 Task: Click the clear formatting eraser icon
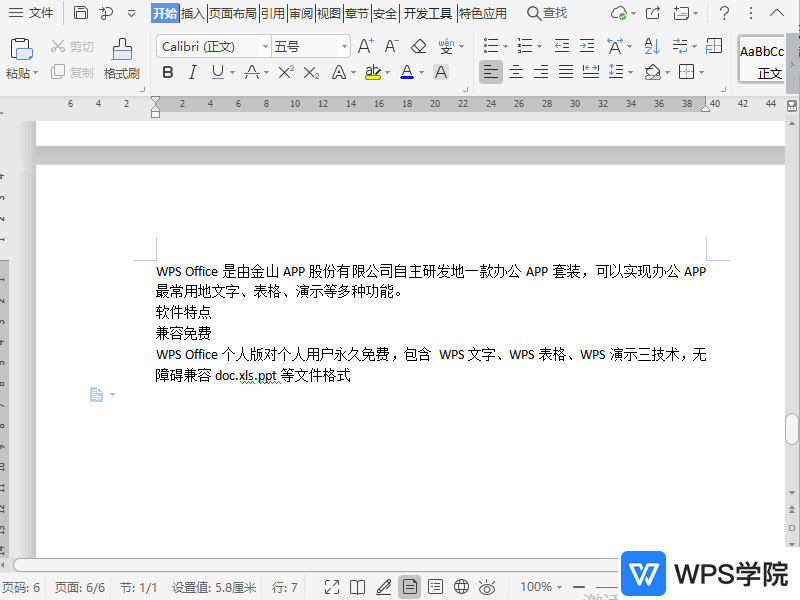click(x=418, y=47)
